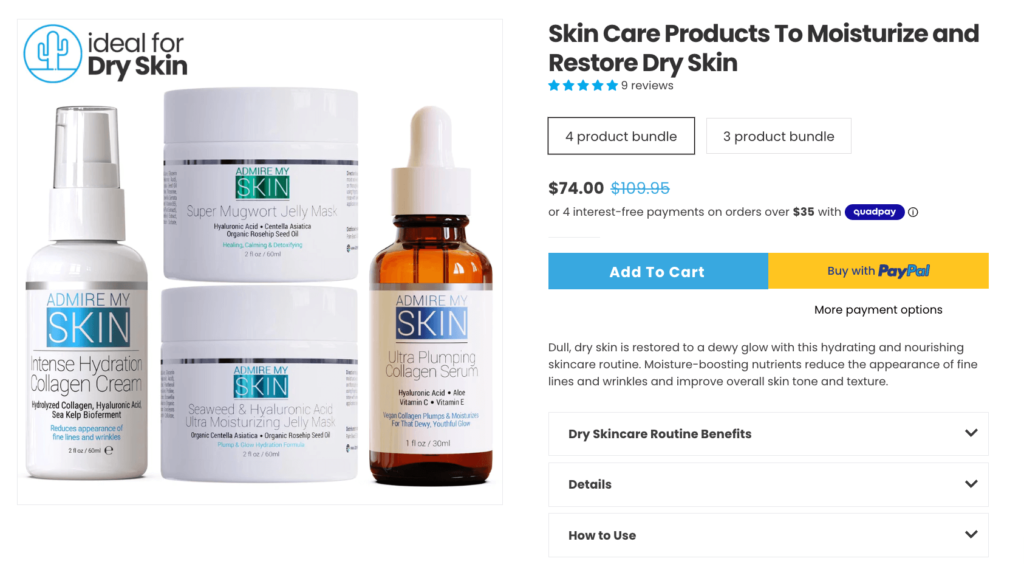Click the cactus logo icon
The image size is (1024, 564).
pyautogui.click(x=53, y=54)
